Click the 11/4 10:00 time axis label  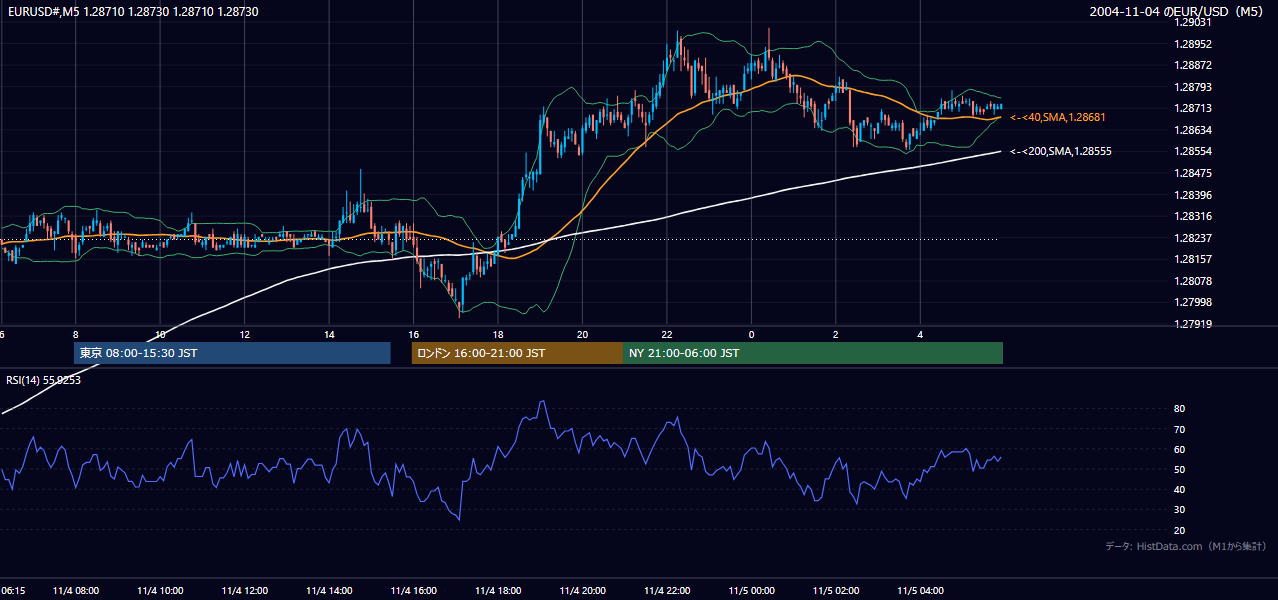click(x=161, y=591)
